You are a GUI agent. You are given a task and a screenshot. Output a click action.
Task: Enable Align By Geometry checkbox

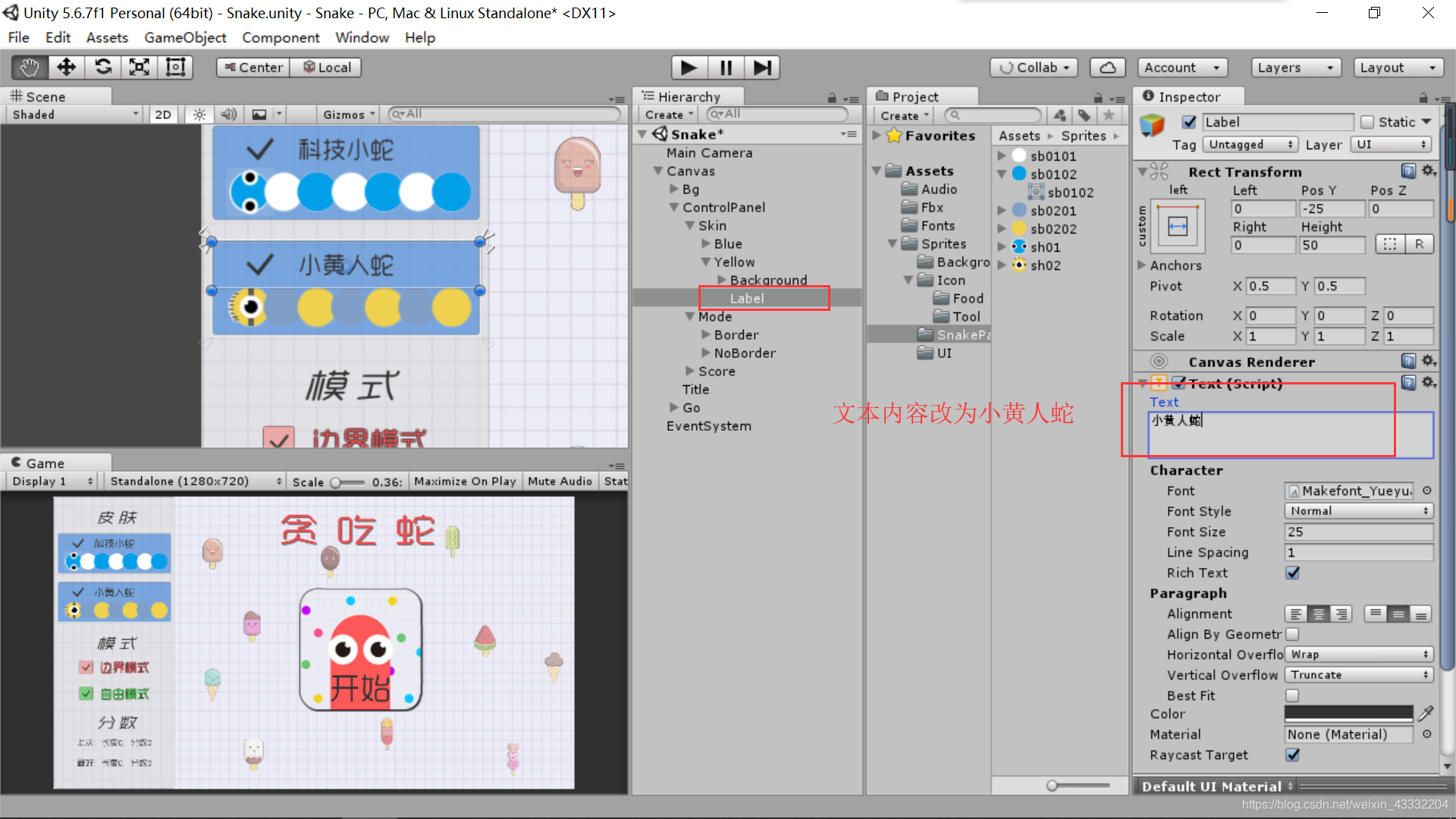1293,634
